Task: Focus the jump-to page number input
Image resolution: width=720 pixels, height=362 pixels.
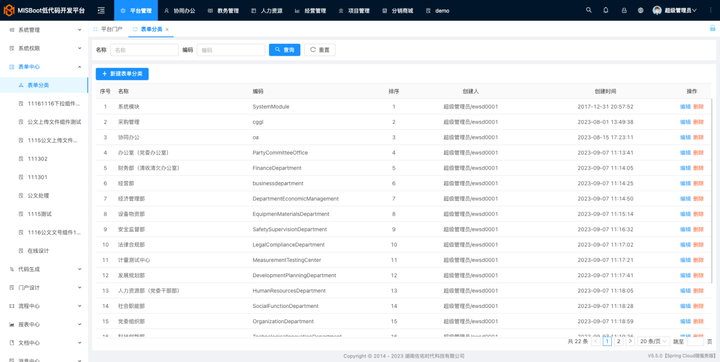Action: click(695, 341)
